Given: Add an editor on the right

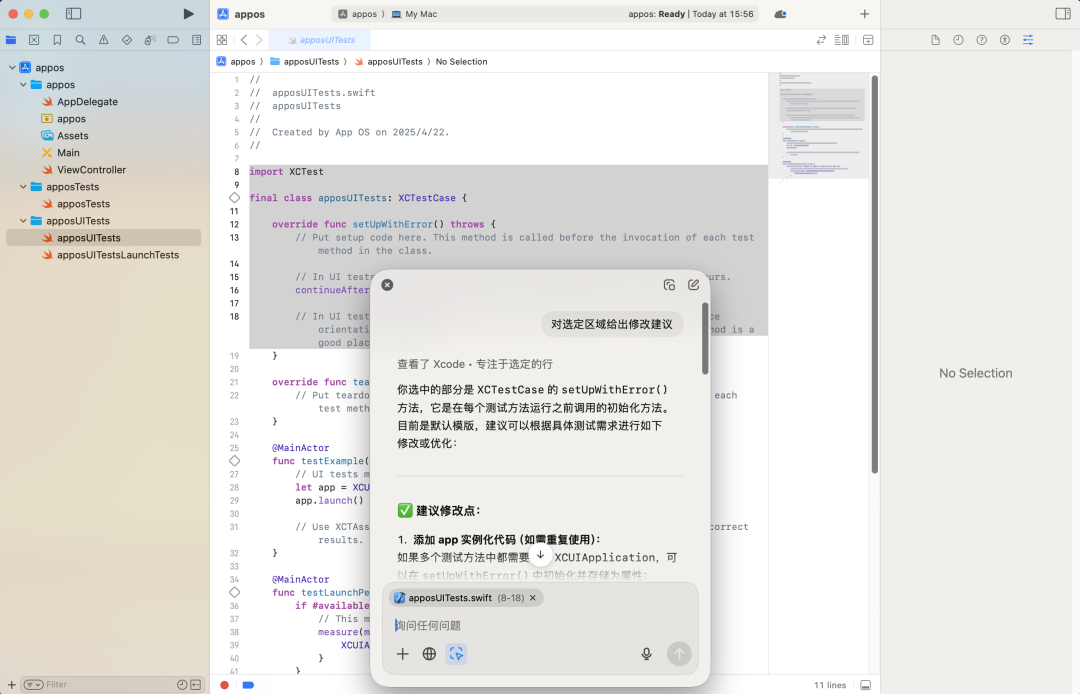Looking at the screenshot, I should [x=868, y=40].
